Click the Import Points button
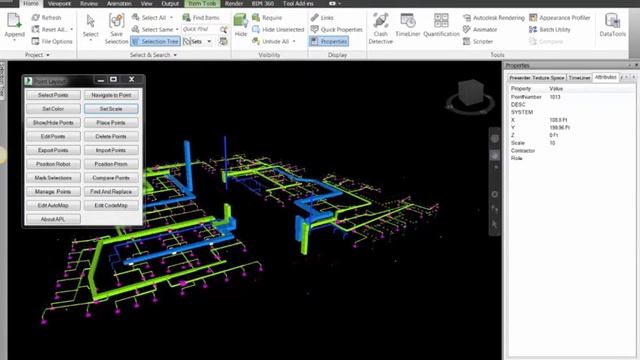640x360 pixels. tap(111, 150)
